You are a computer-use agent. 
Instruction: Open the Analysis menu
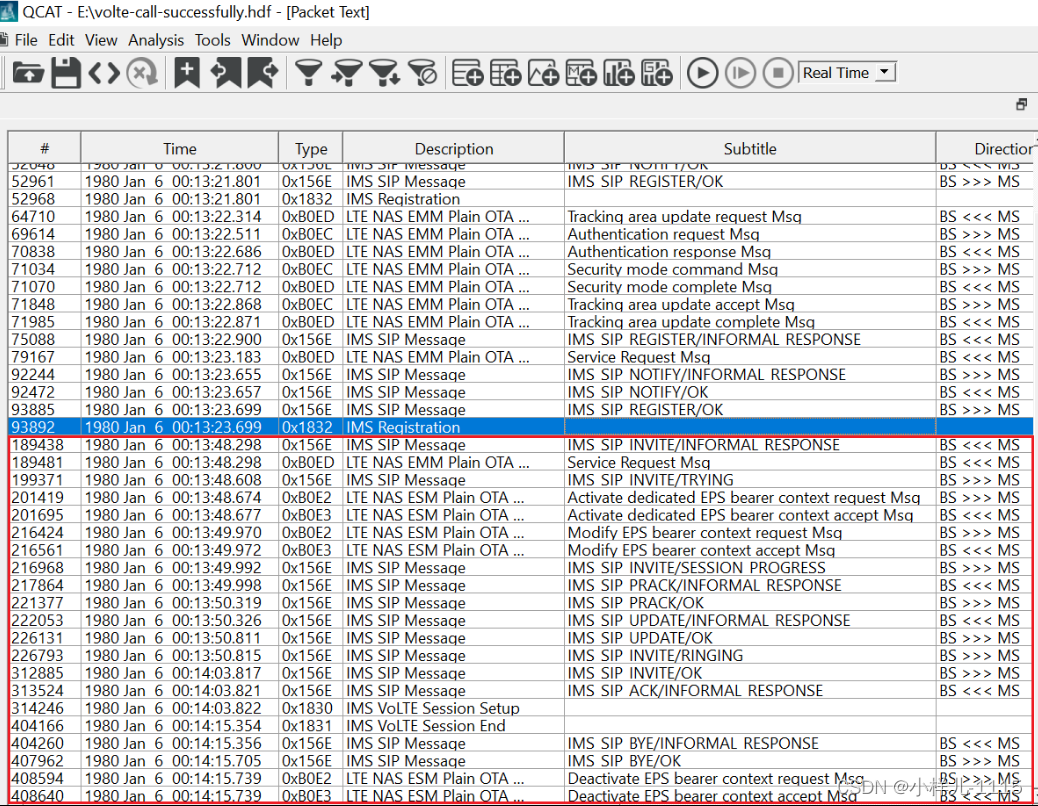(156, 40)
